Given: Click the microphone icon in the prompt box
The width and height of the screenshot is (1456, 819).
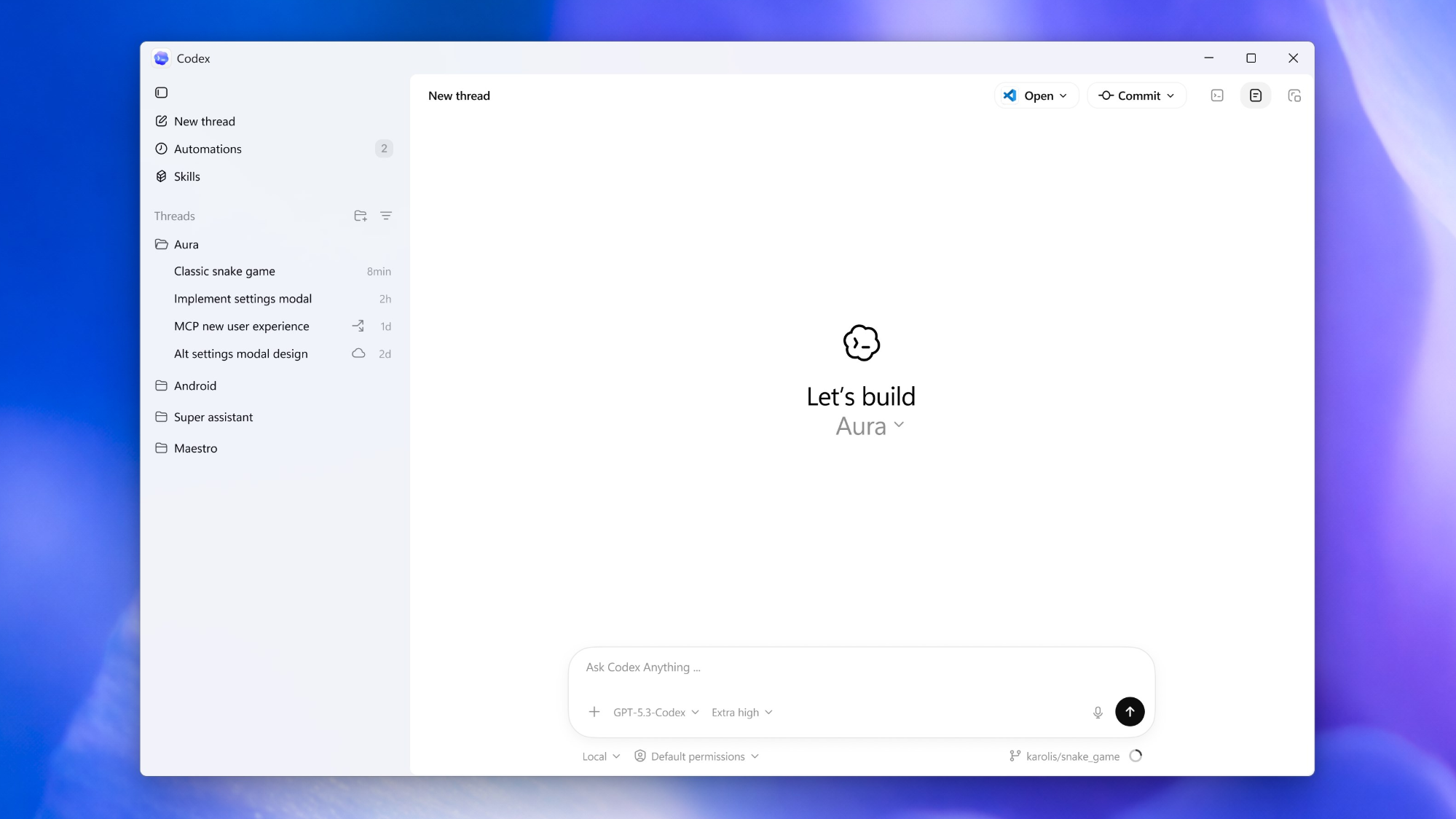Looking at the screenshot, I should coord(1097,712).
